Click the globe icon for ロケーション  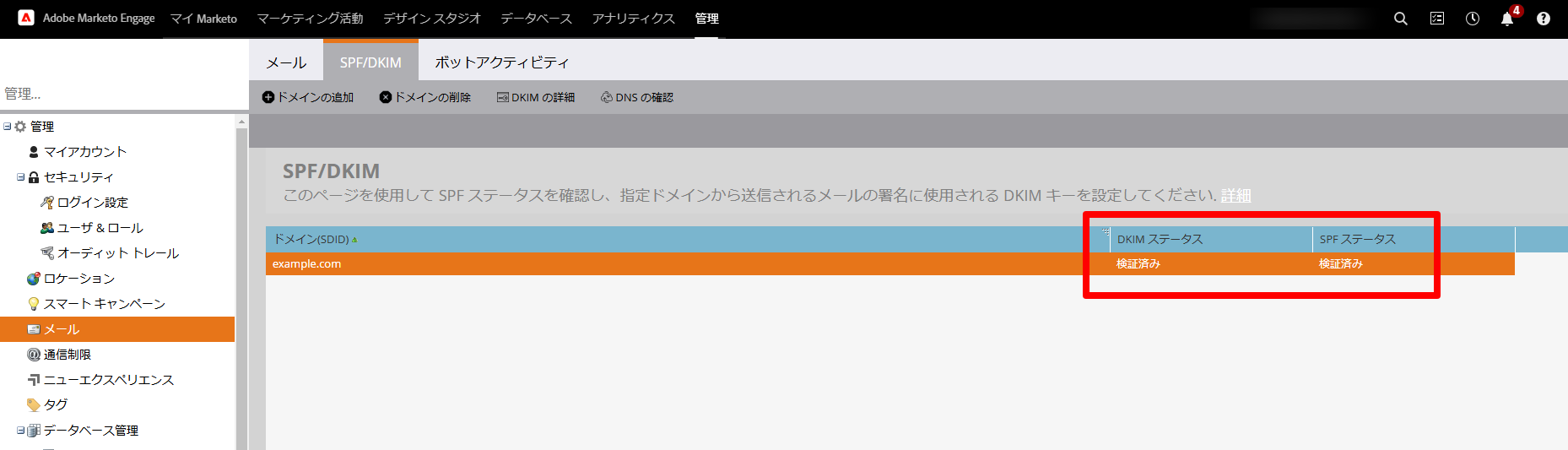tap(34, 279)
